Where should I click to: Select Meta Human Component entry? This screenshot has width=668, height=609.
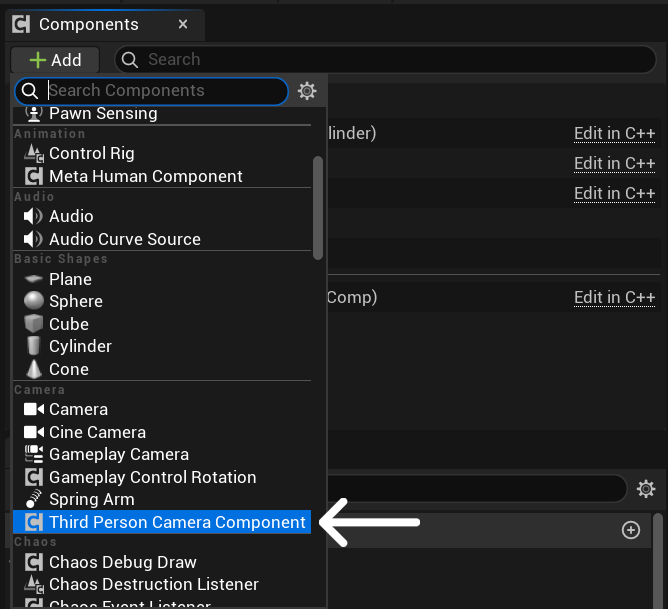point(145,176)
